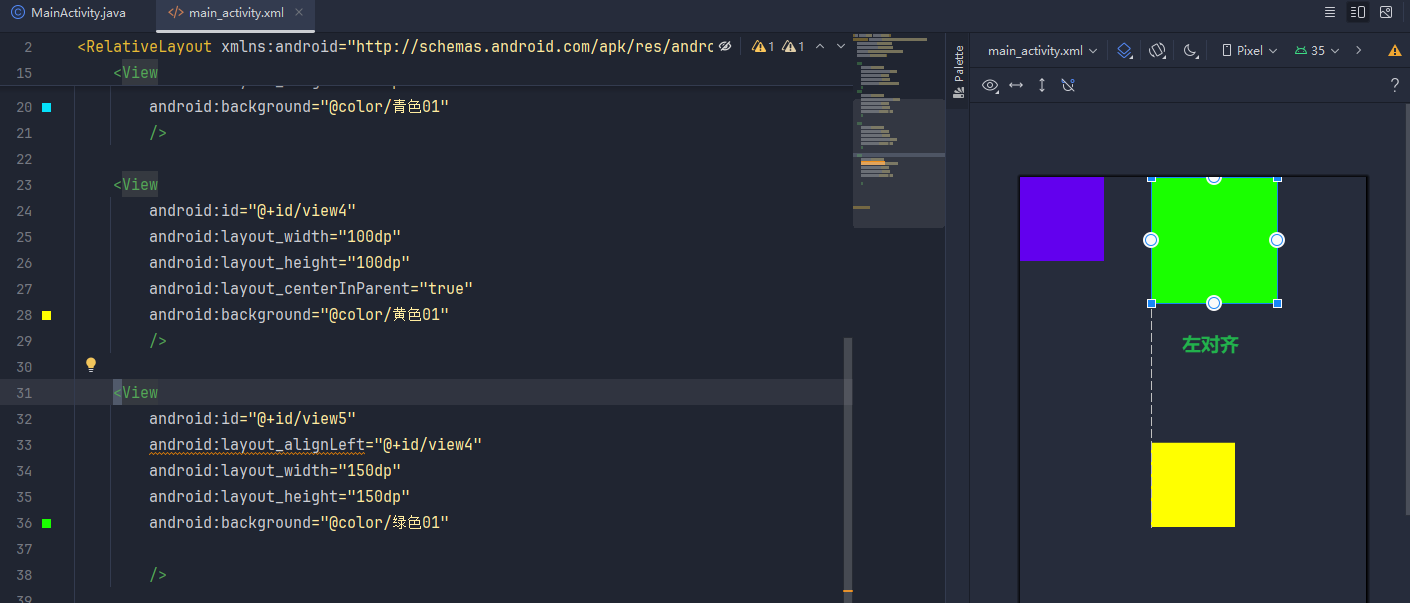Click the 左对齐 text in preview

(1210, 345)
